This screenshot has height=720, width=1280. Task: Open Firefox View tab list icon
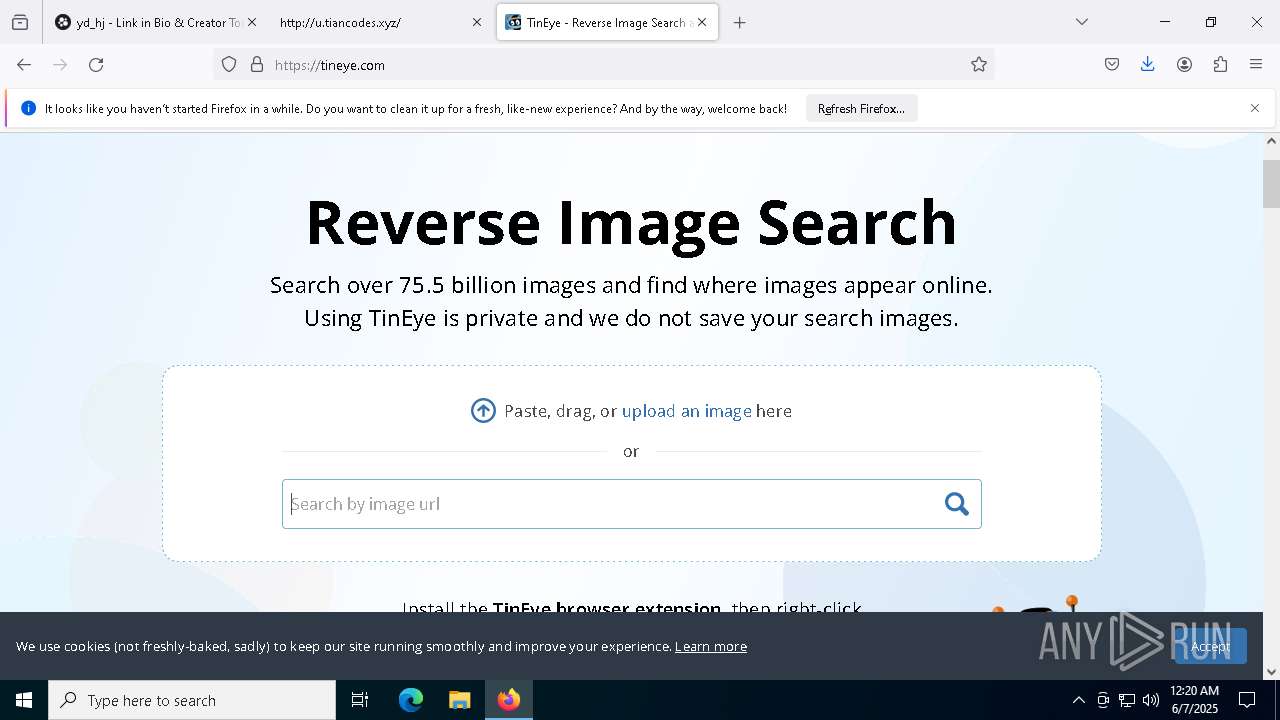20,22
